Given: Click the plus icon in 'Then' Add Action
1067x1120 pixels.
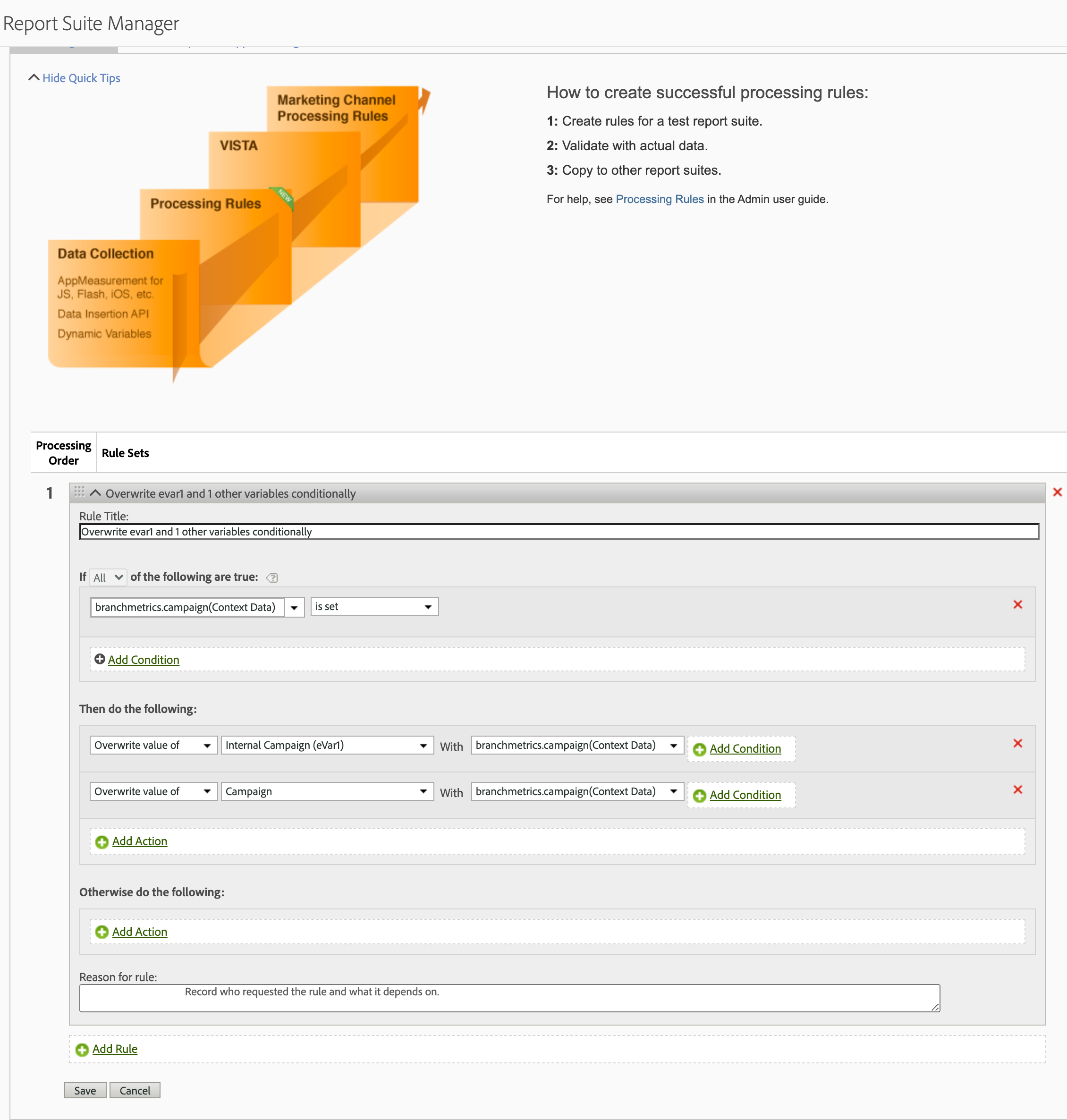Looking at the screenshot, I should pyautogui.click(x=102, y=842).
